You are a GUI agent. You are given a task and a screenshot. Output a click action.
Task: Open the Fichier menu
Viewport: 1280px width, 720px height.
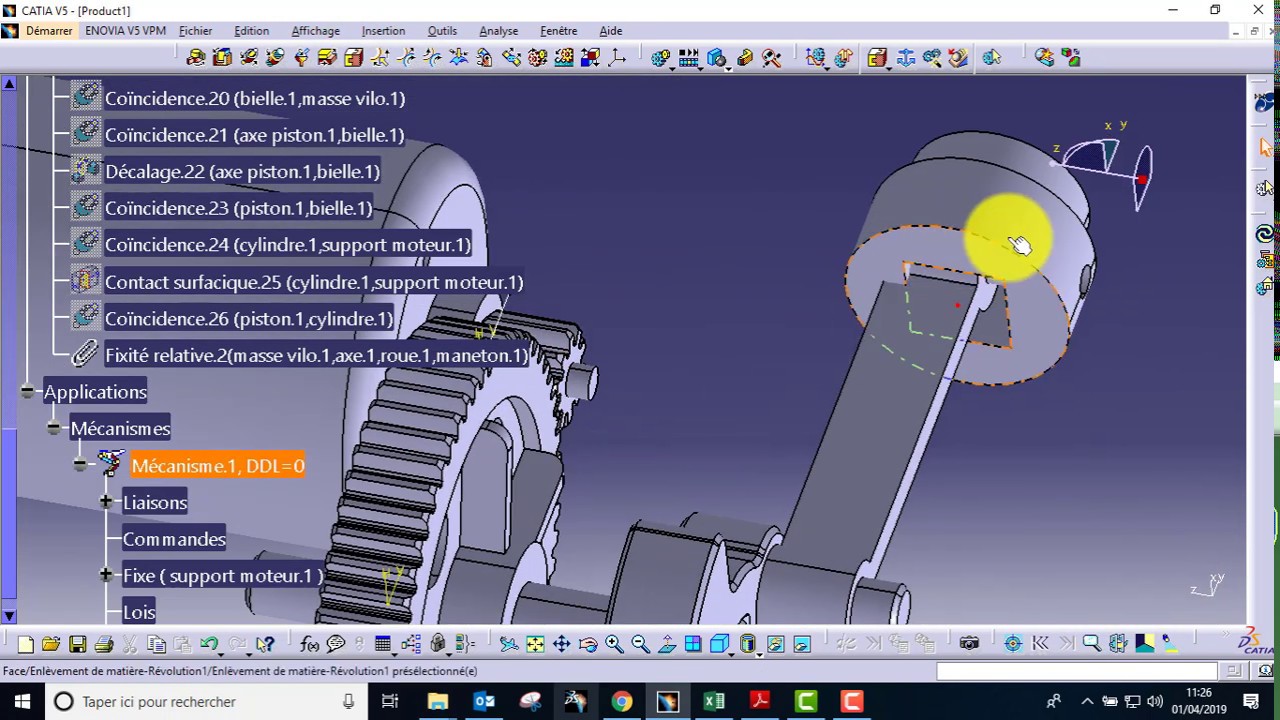click(196, 31)
